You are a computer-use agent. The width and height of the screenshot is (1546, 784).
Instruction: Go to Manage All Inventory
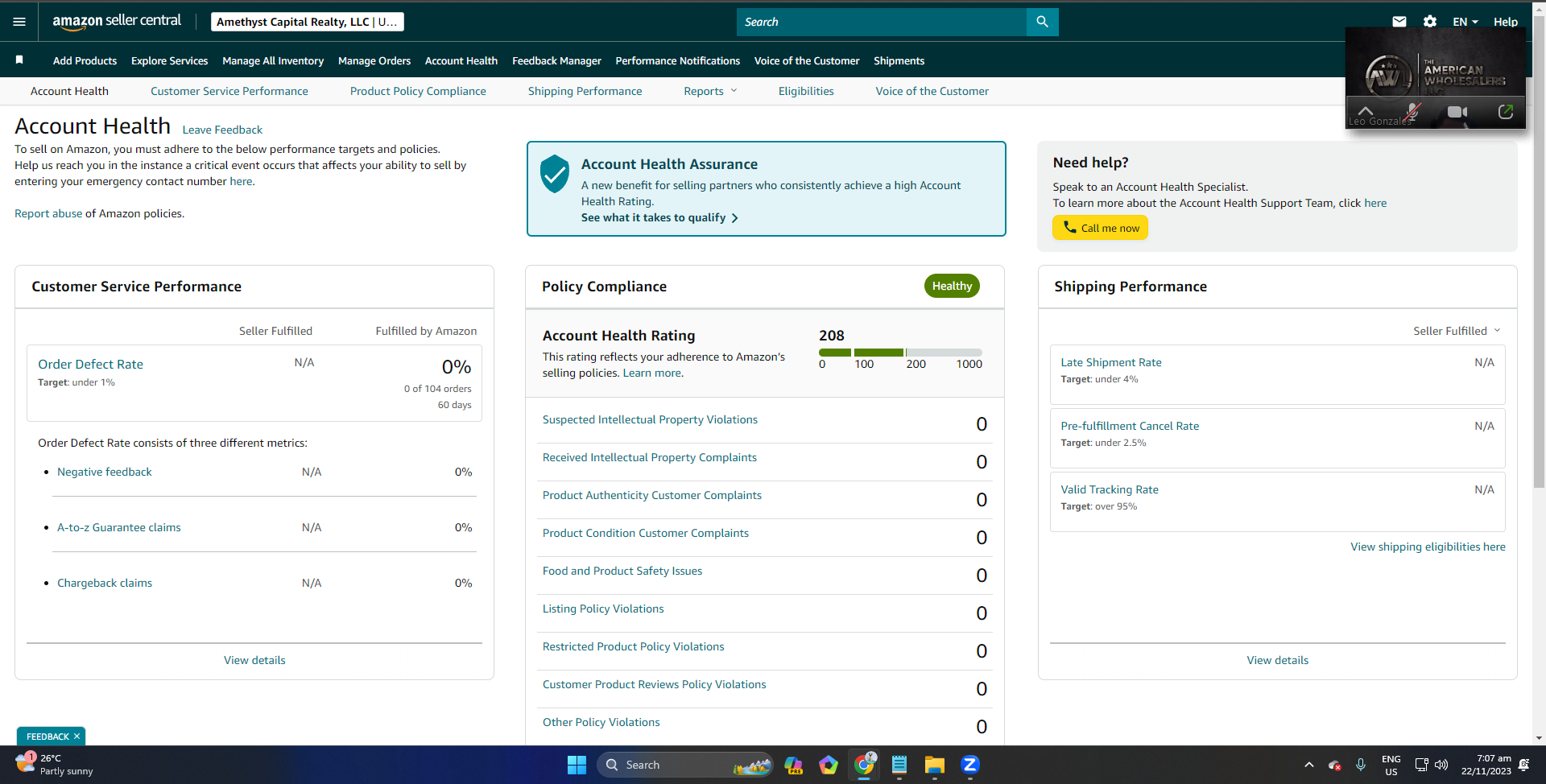tap(273, 60)
